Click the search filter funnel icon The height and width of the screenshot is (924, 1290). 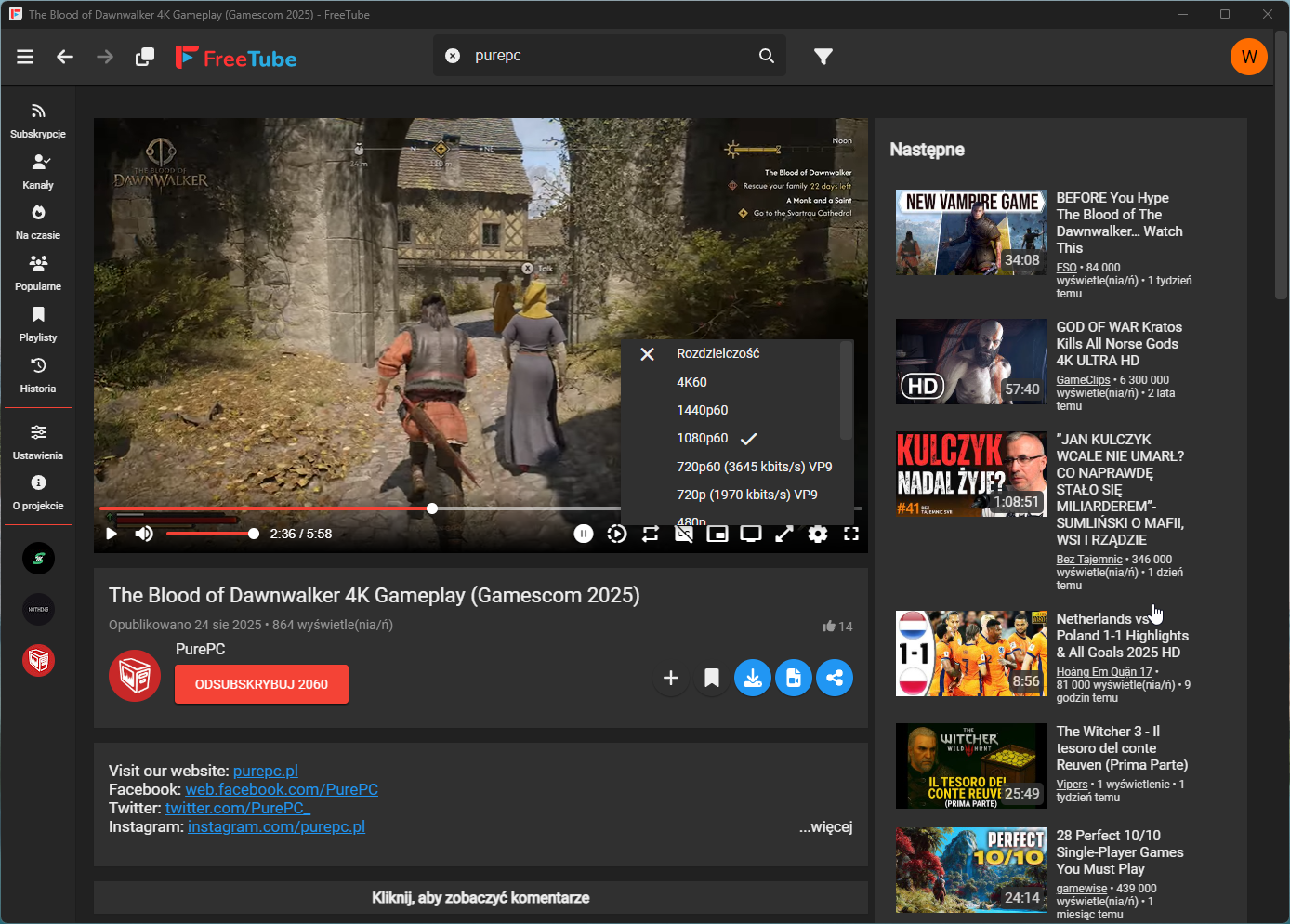tap(823, 57)
